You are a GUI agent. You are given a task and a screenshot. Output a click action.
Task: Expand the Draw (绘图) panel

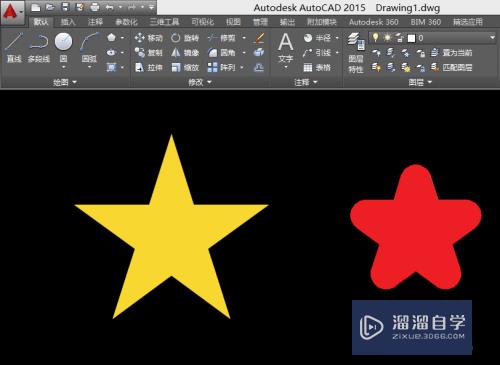pos(65,82)
